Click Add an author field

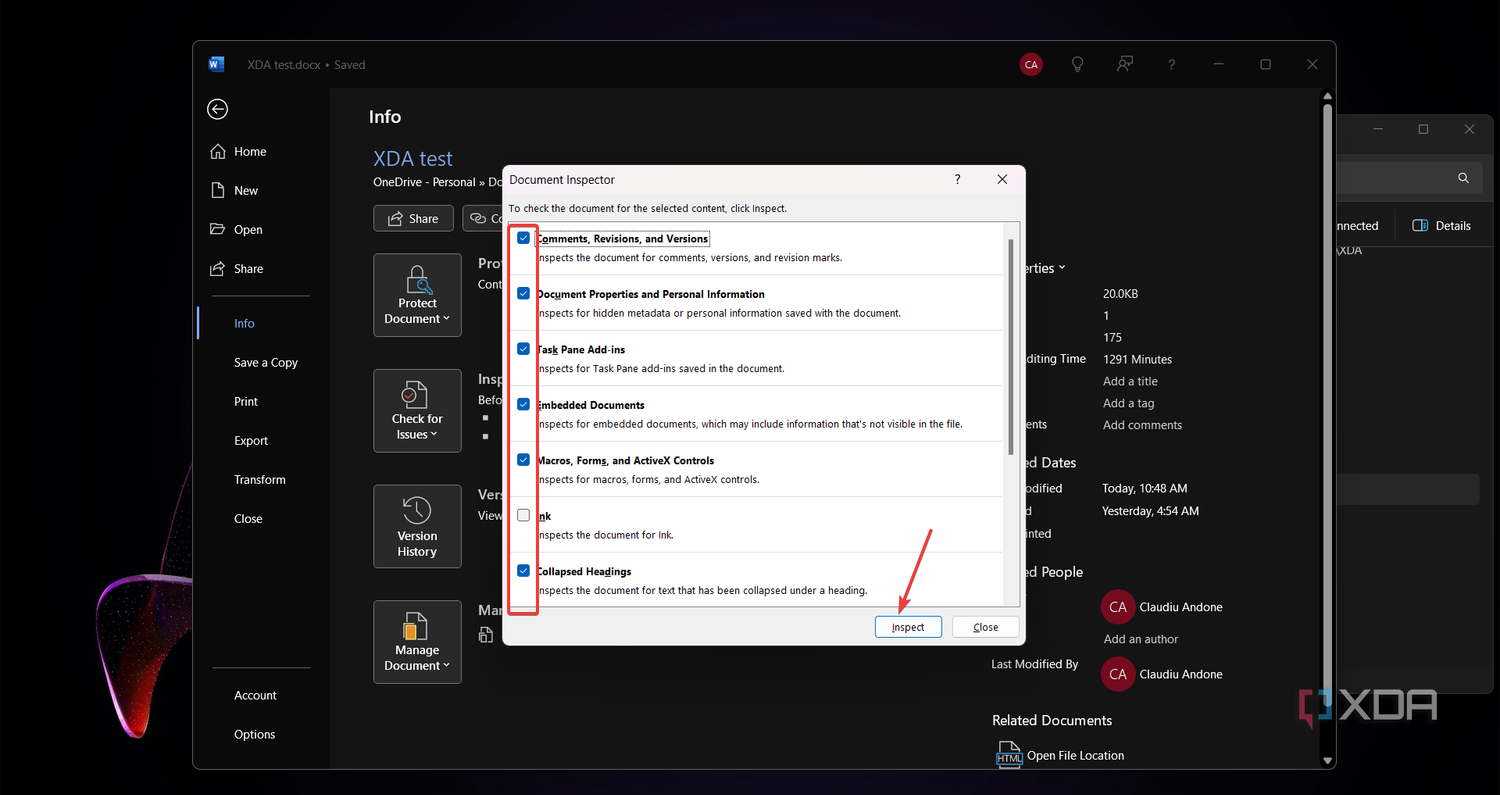coord(1141,639)
